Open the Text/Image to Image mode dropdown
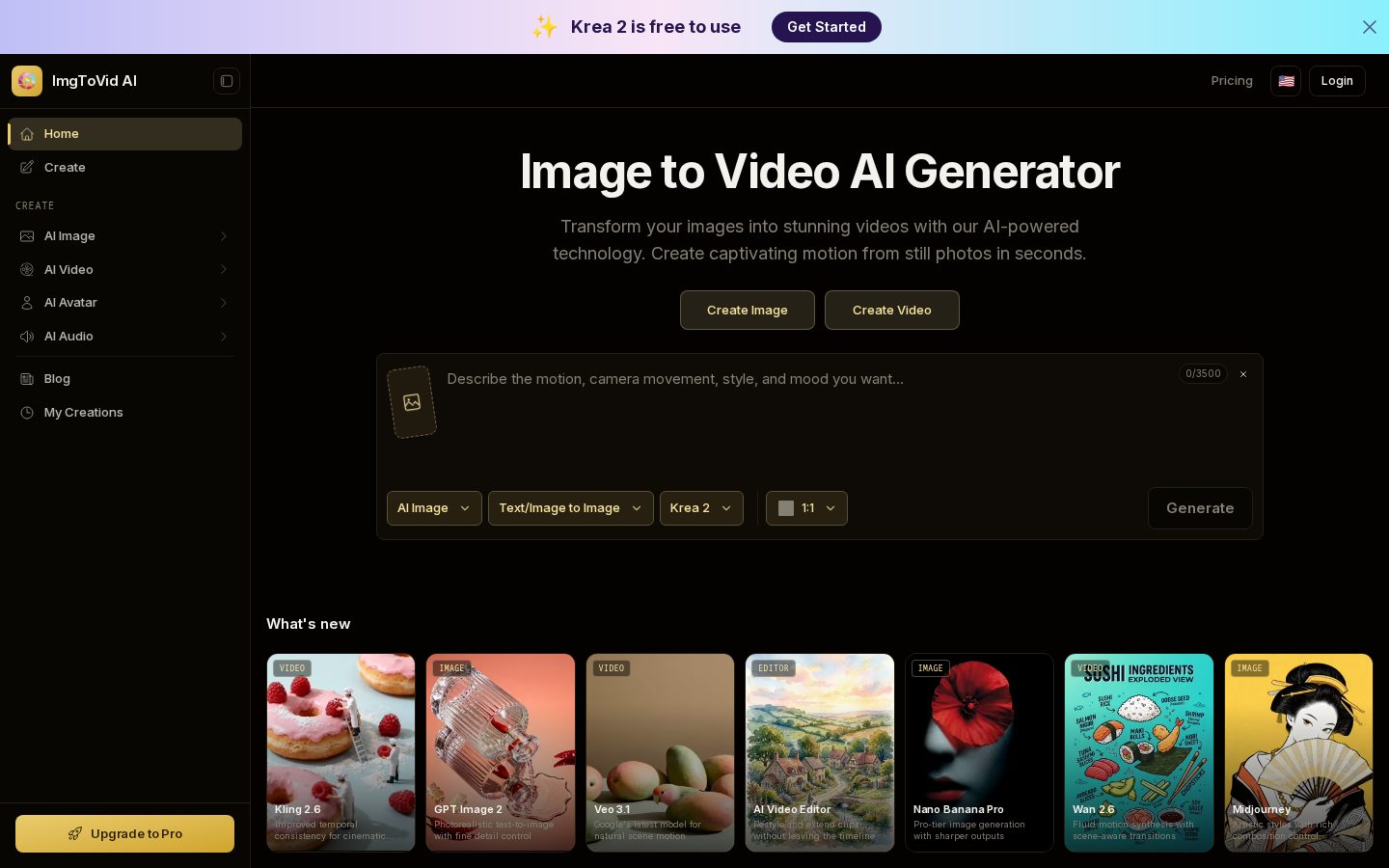The image size is (1389, 868). [571, 508]
